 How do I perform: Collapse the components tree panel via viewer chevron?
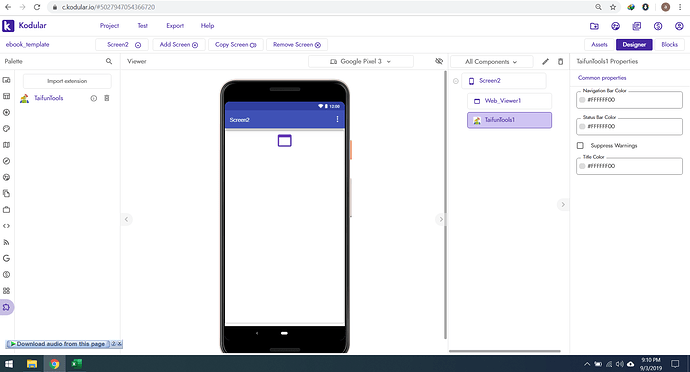point(440,219)
